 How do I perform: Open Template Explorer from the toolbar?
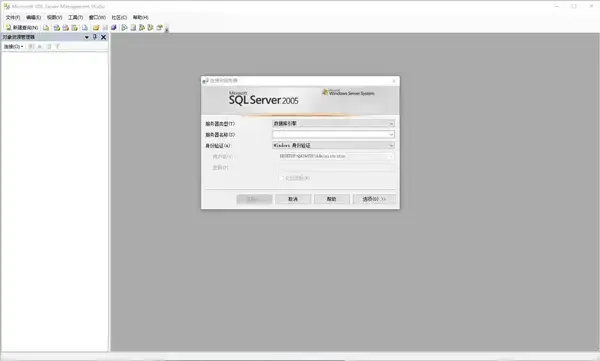pos(150,28)
